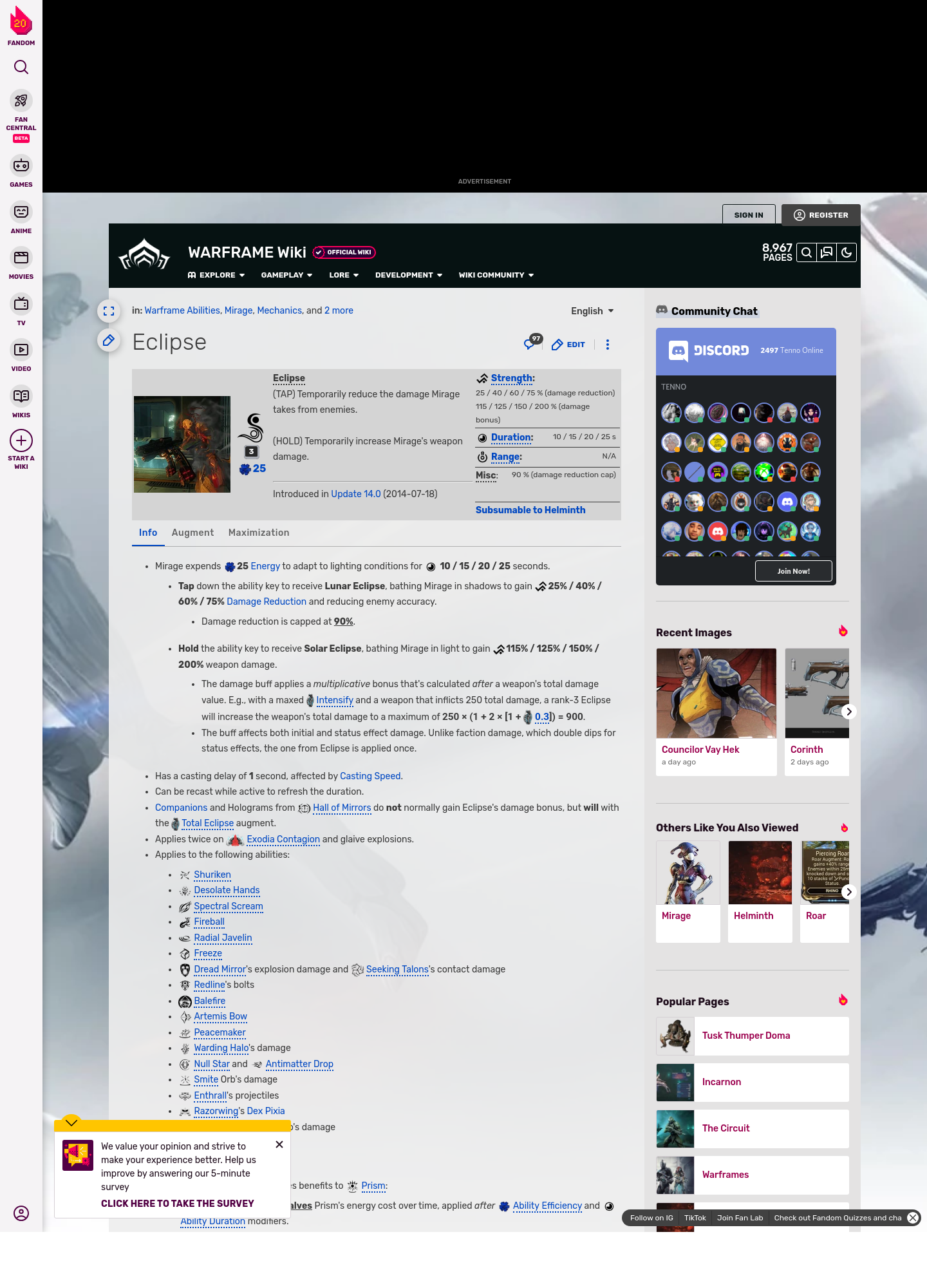
Task: Click the Register button
Action: point(821,215)
